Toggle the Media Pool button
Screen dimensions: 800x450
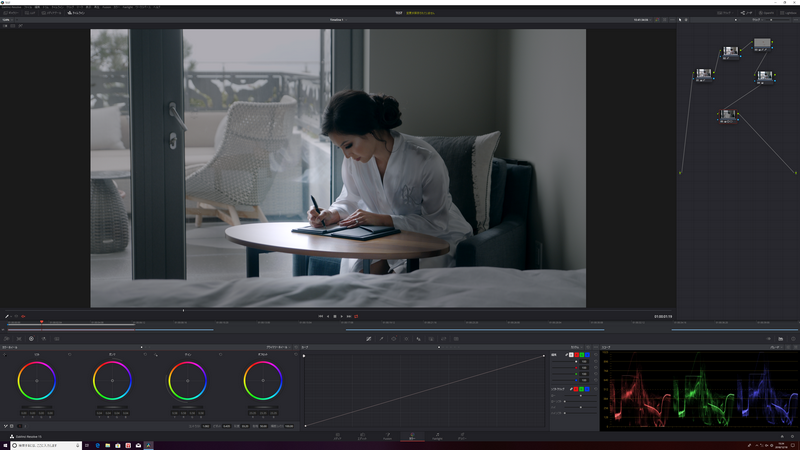[51, 13]
